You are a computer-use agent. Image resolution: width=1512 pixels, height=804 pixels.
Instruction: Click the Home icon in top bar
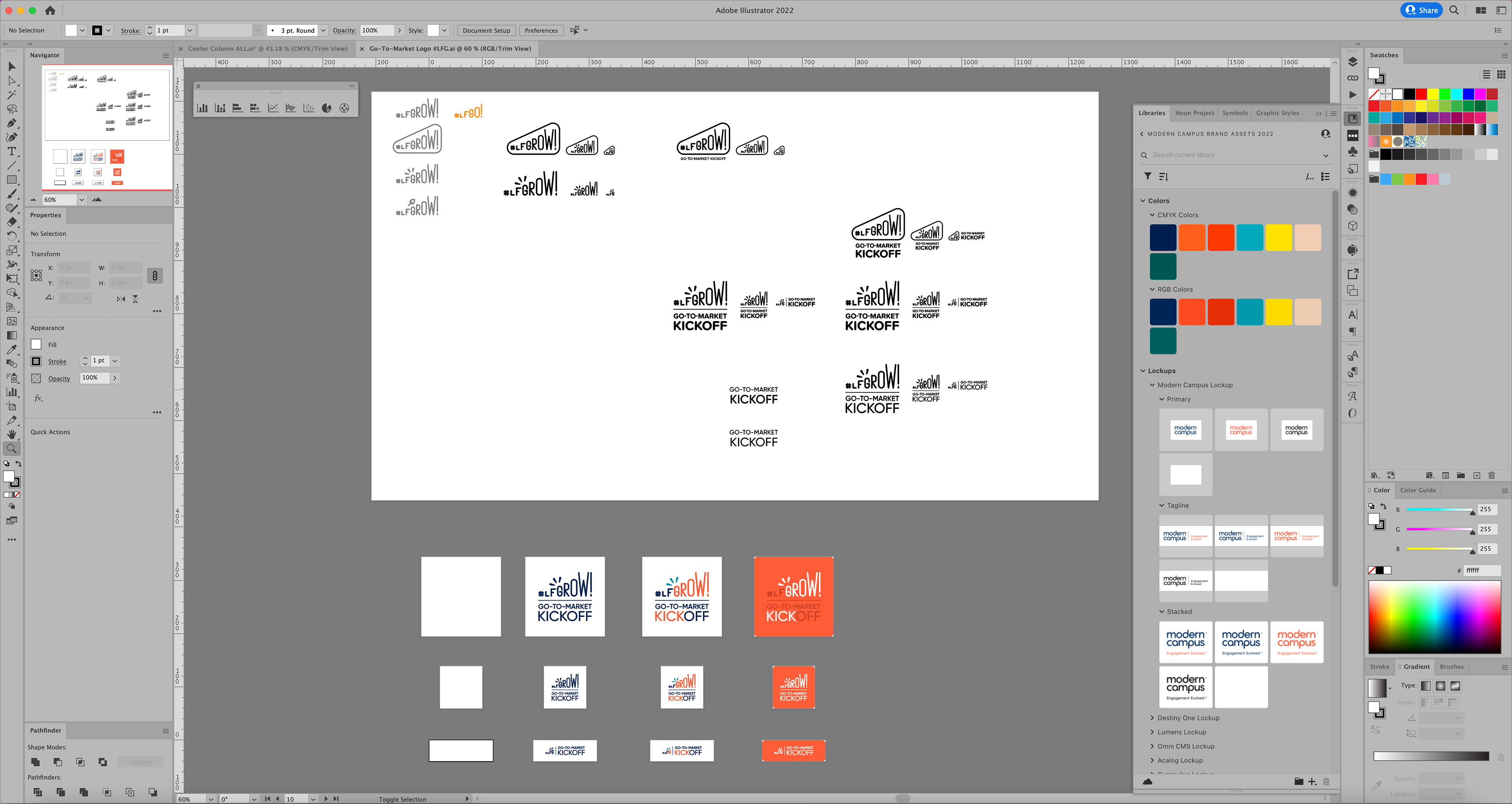click(50, 10)
